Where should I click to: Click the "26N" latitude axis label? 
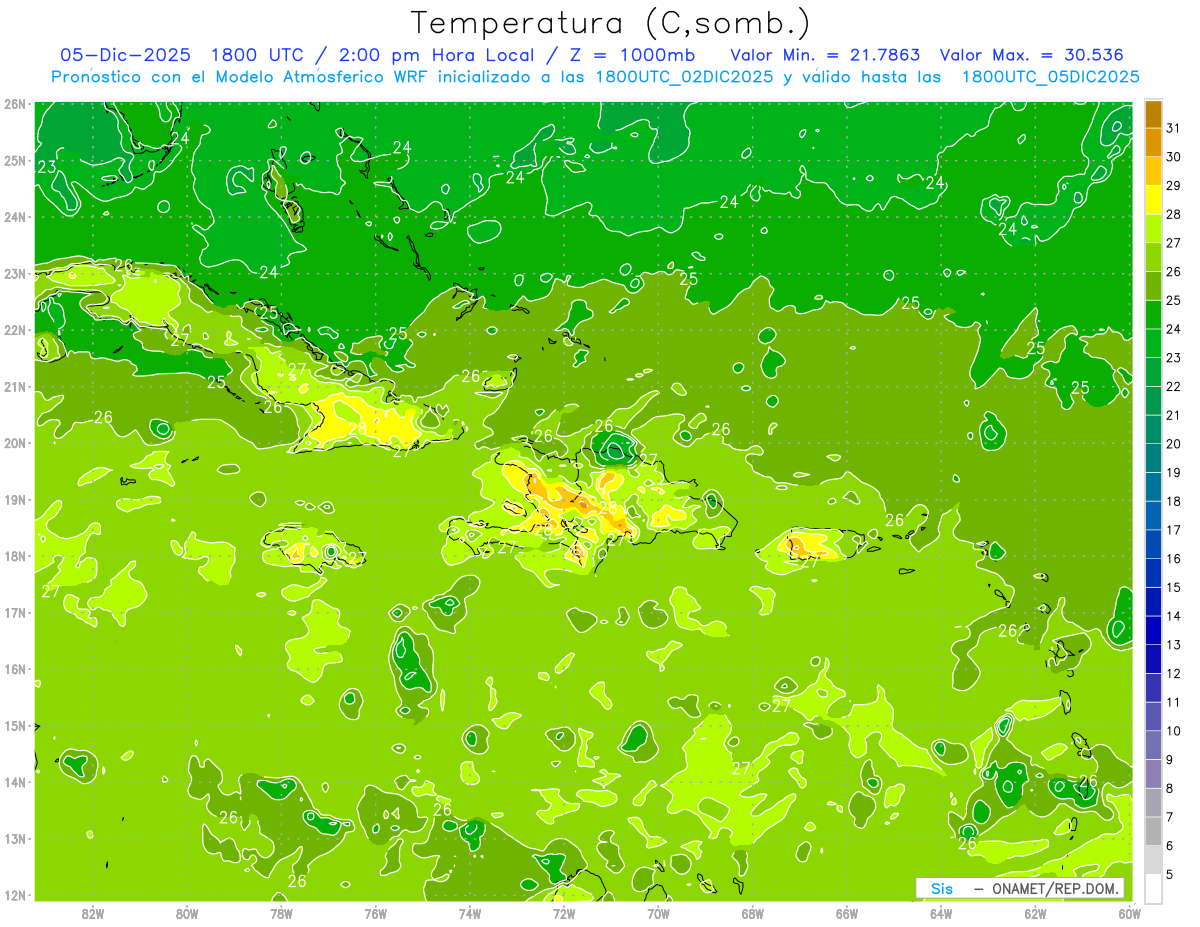(x=15, y=104)
